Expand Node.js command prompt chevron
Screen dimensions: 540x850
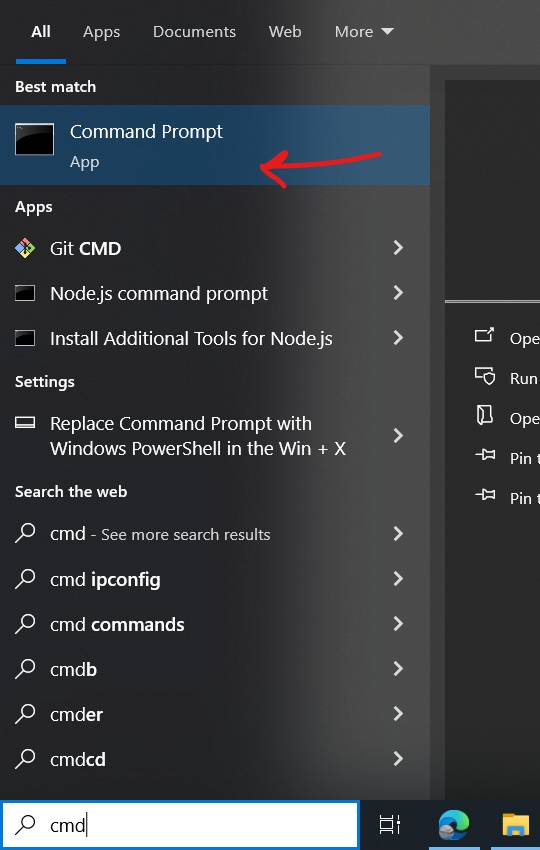click(x=398, y=293)
